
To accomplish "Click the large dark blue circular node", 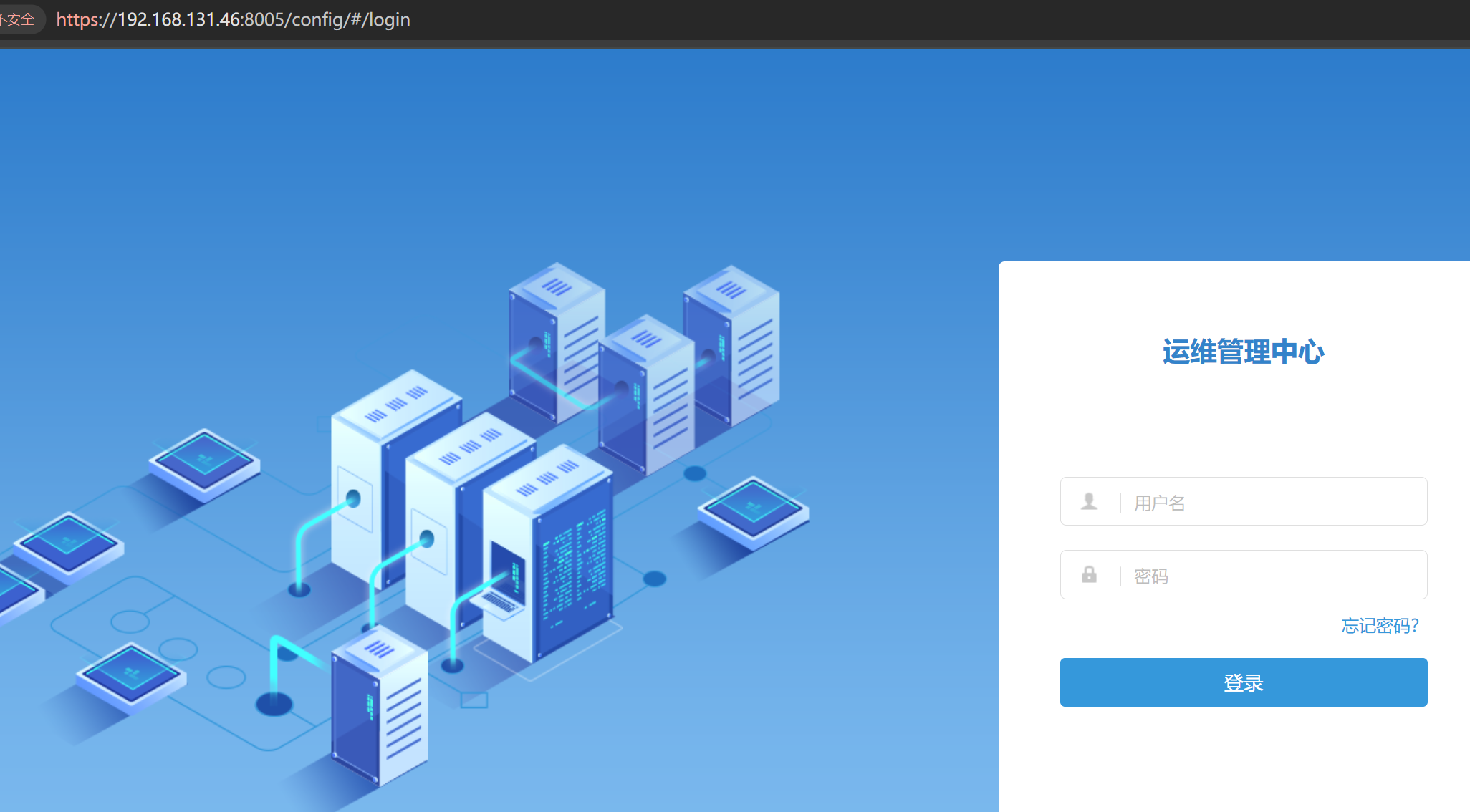I will (274, 704).
